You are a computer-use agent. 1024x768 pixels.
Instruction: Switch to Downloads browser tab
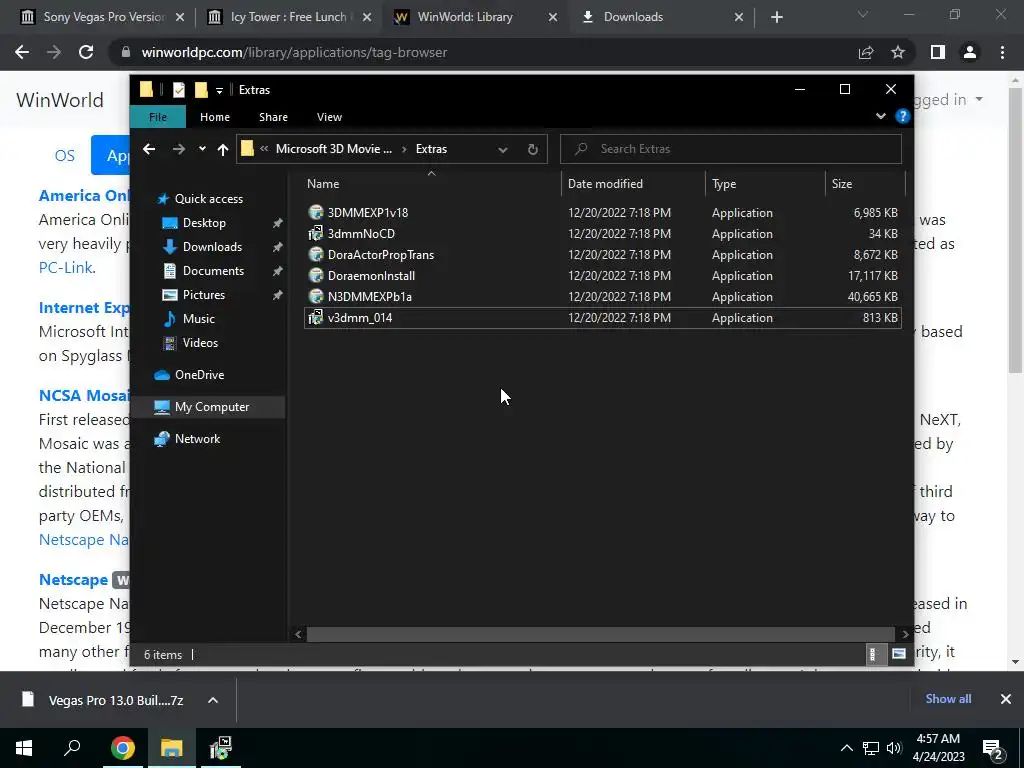pyautogui.click(x=661, y=17)
